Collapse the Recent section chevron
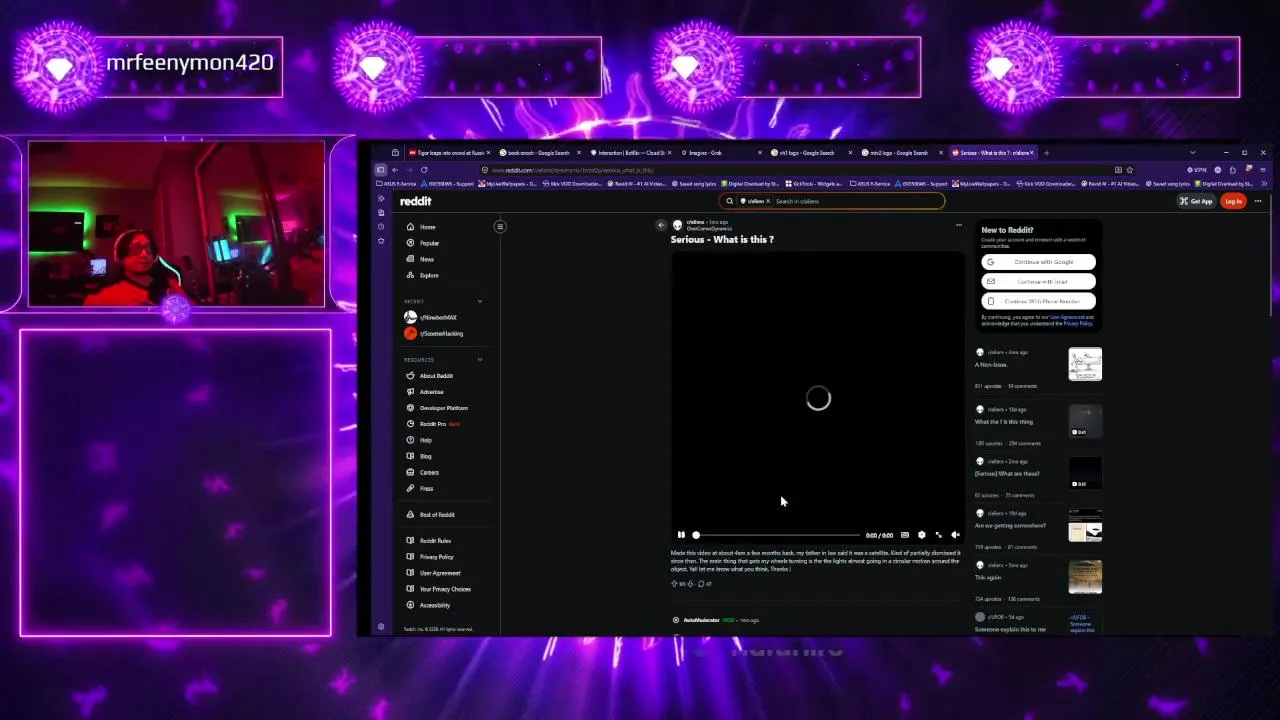Image resolution: width=1280 pixels, height=720 pixels. click(479, 301)
